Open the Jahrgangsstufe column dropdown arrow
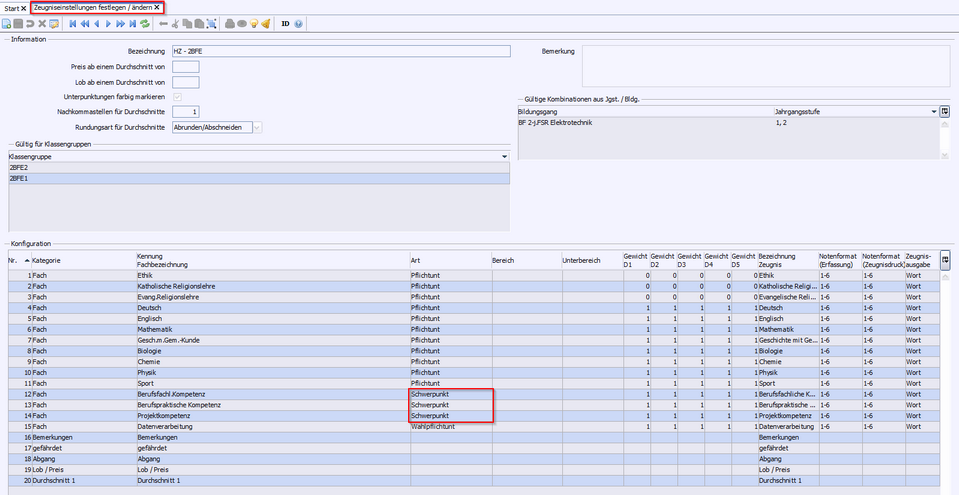This screenshot has height=495, width=959. [x=932, y=112]
